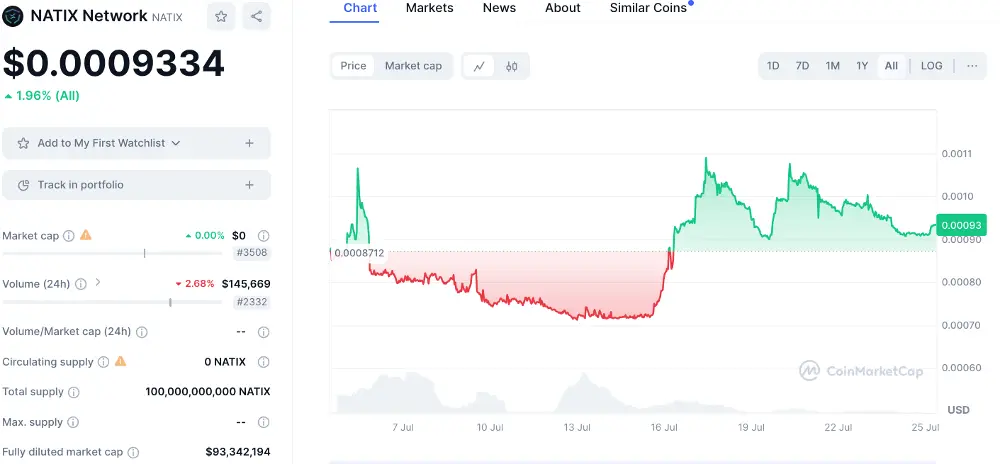Viewport: 1000px width, 464px height.
Task: Select the Price chart toggle
Action: pos(353,66)
